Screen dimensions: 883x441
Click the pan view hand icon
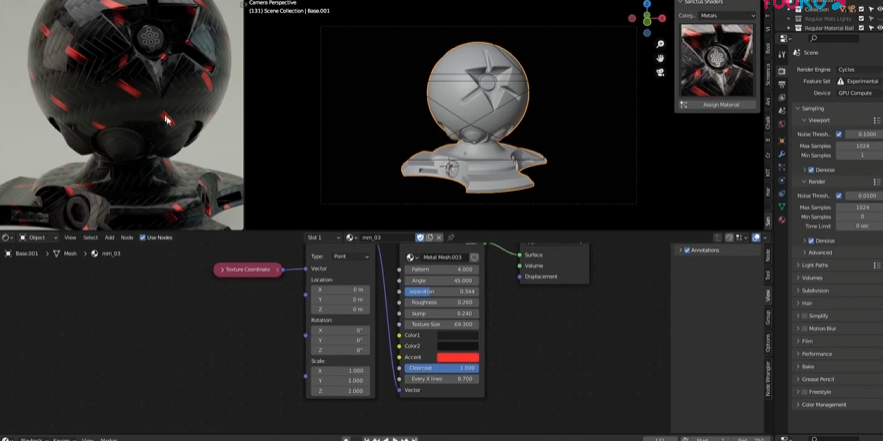660,59
